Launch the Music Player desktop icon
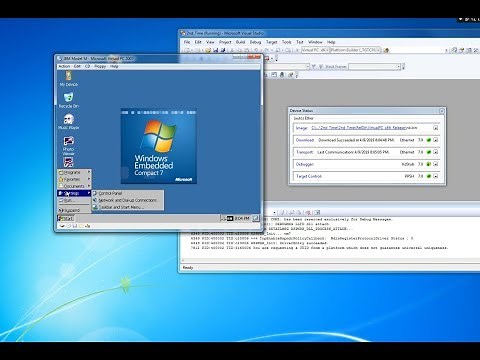This screenshot has width=480, height=360. point(69,122)
